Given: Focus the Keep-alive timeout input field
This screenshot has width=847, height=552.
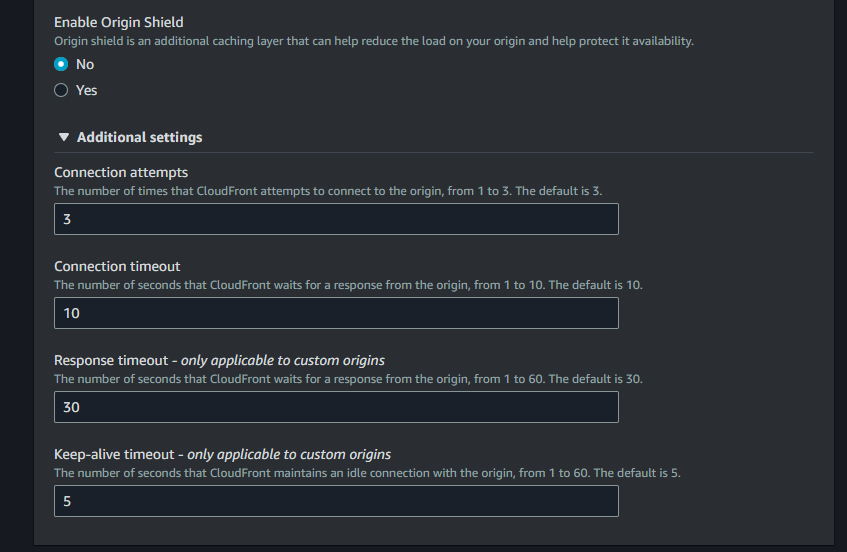Looking at the screenshot, I should click(336, 501).
